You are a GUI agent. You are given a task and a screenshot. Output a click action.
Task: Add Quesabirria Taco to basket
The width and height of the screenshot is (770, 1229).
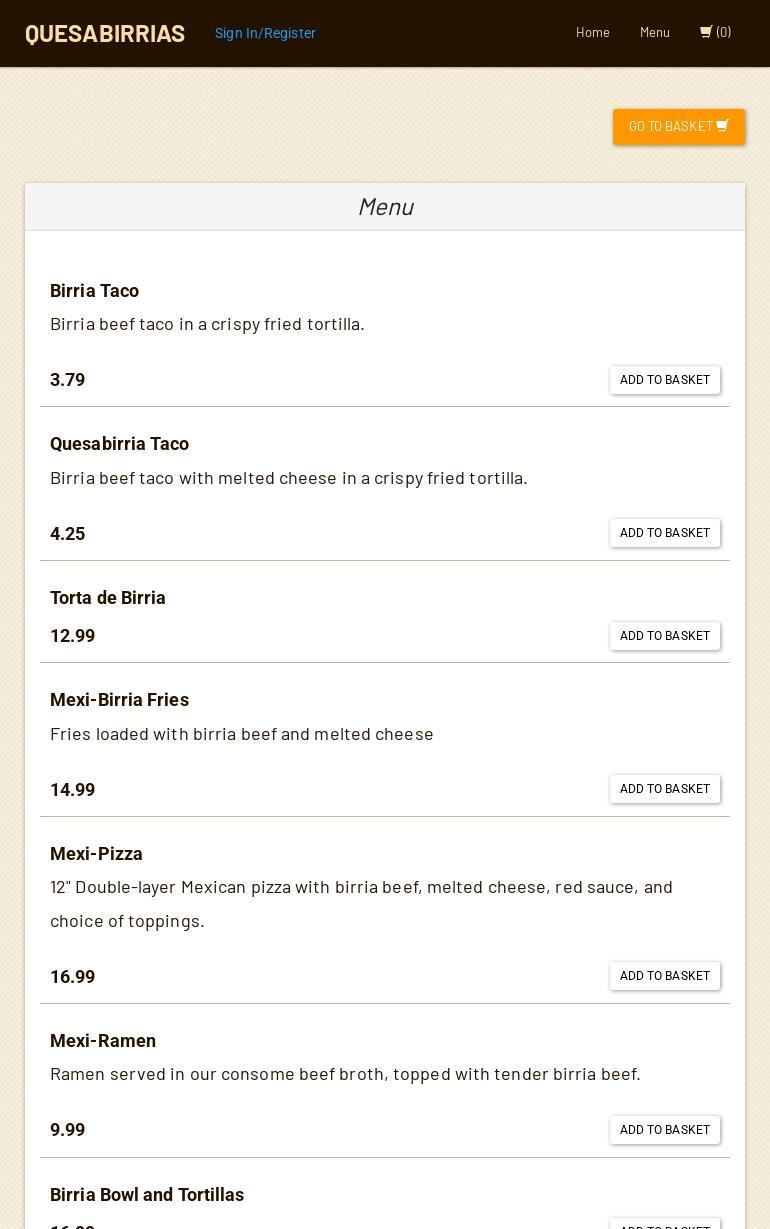click(x=665, y=533)
